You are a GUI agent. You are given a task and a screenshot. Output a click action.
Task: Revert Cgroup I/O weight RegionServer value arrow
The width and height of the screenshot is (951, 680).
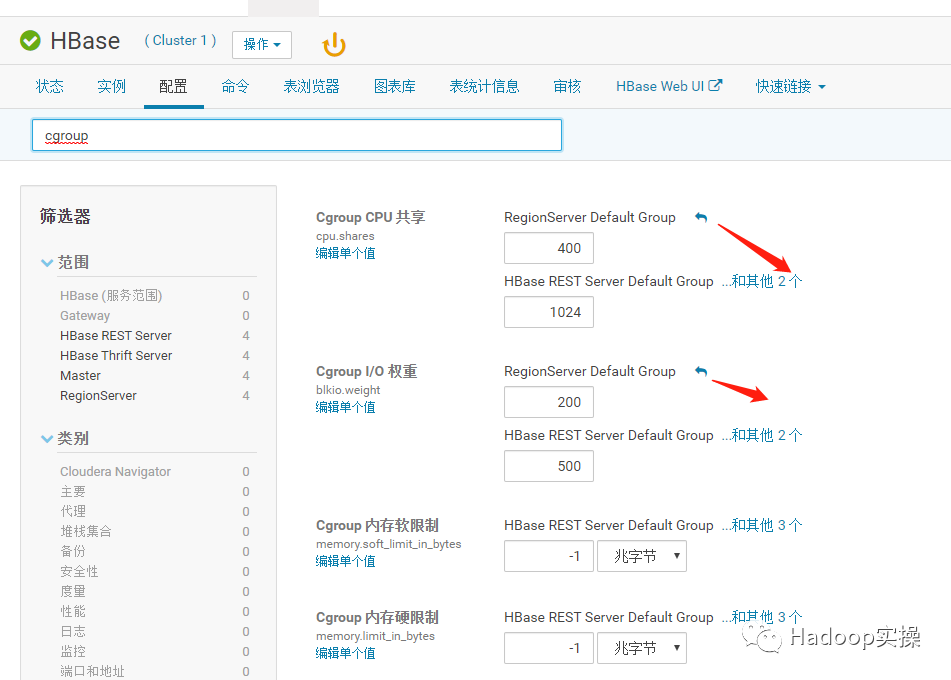pyautogui.click(x=701, y=371)
